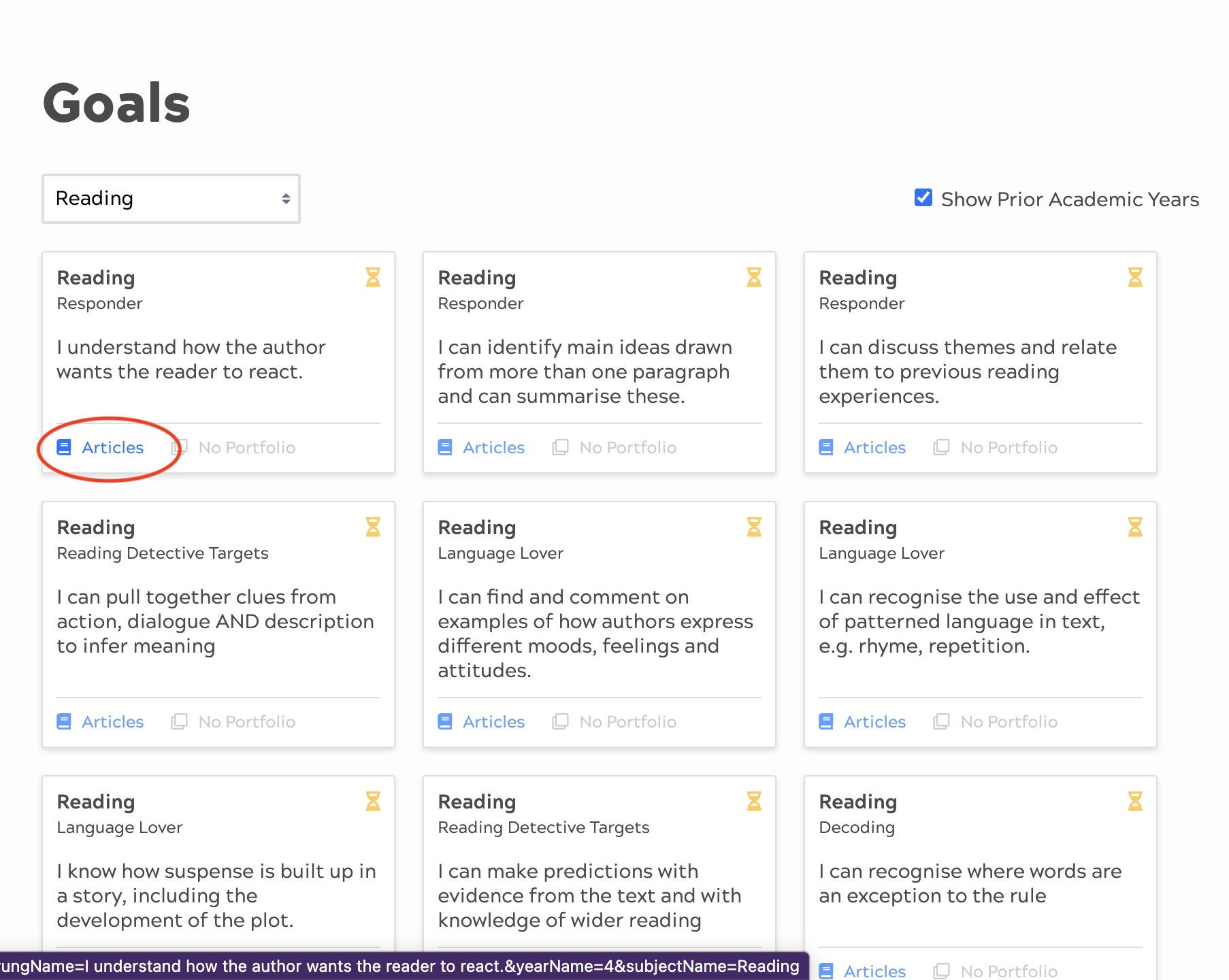1229x980 pixels.
Task: Open Articles for 'author wants reader to react' goal
Action: click(x=112, y=447)
